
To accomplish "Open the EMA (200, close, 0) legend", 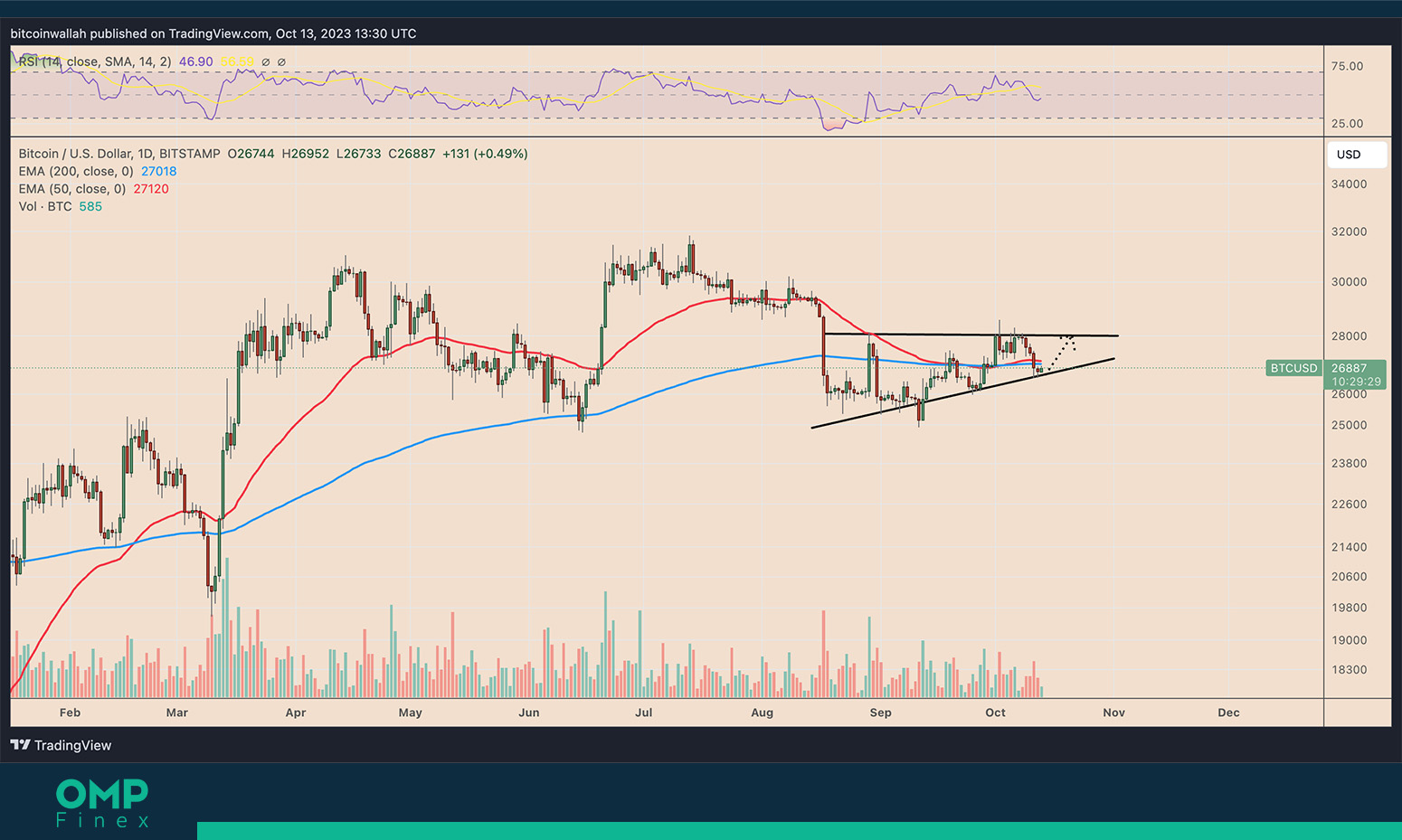I will pyautogui.click(x=76, y=171).
